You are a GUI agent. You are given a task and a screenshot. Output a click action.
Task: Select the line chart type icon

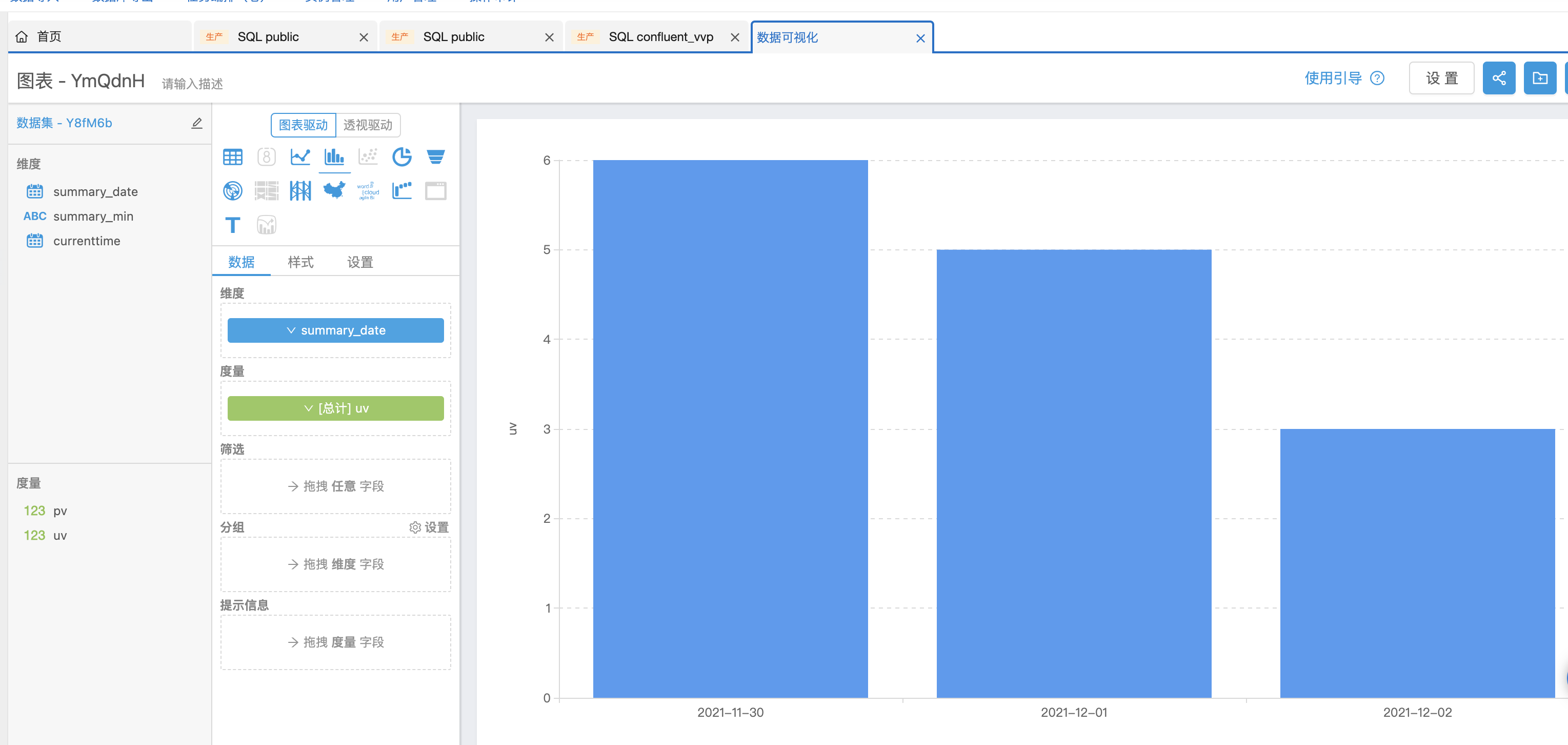click(300, 157)
